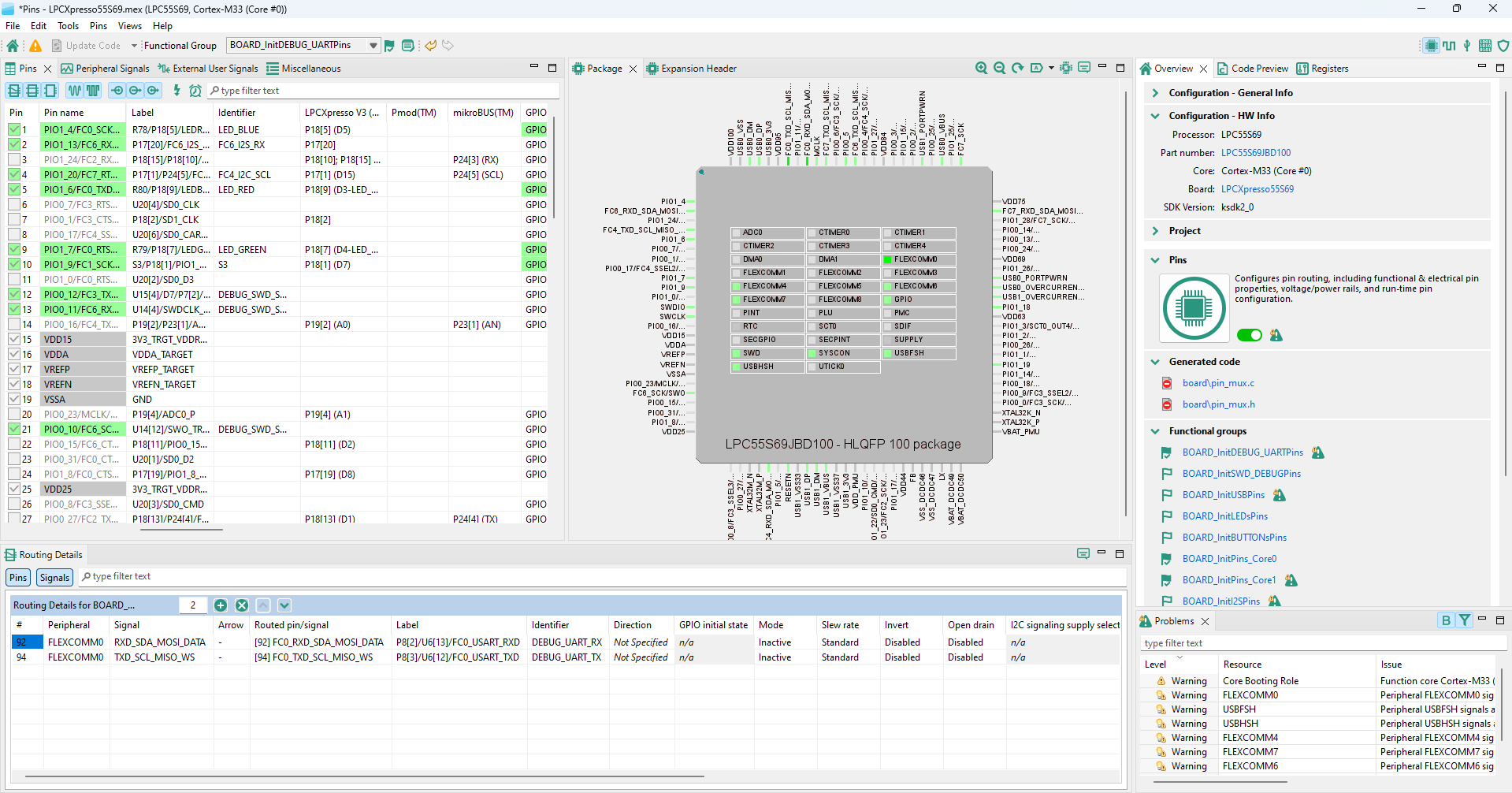Switch to the Registers tab
This screenshot has width=1512, height=793.
coord(1322,69)
